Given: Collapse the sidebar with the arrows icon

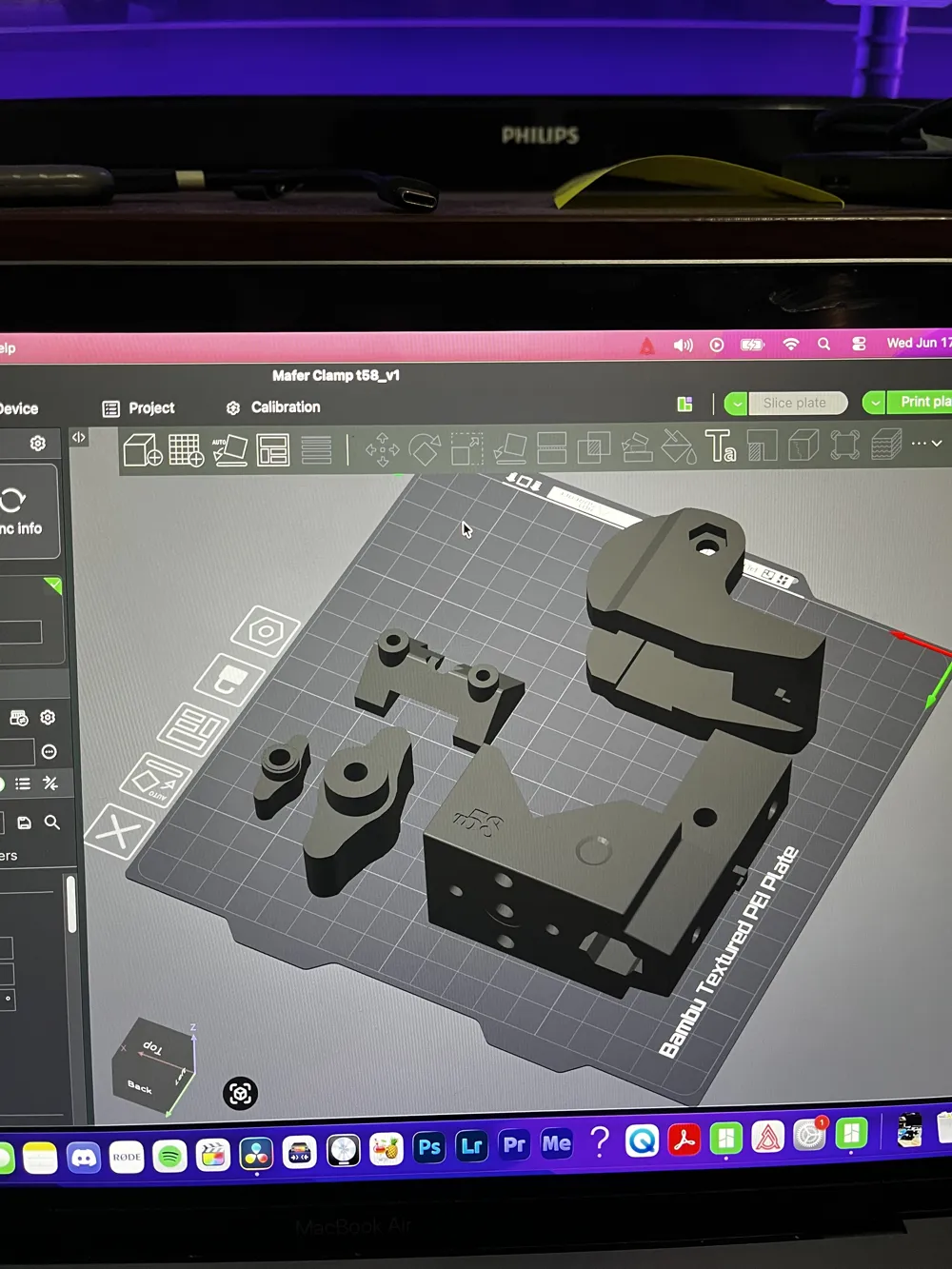Looking at the screenshot, I should (79, 438).
